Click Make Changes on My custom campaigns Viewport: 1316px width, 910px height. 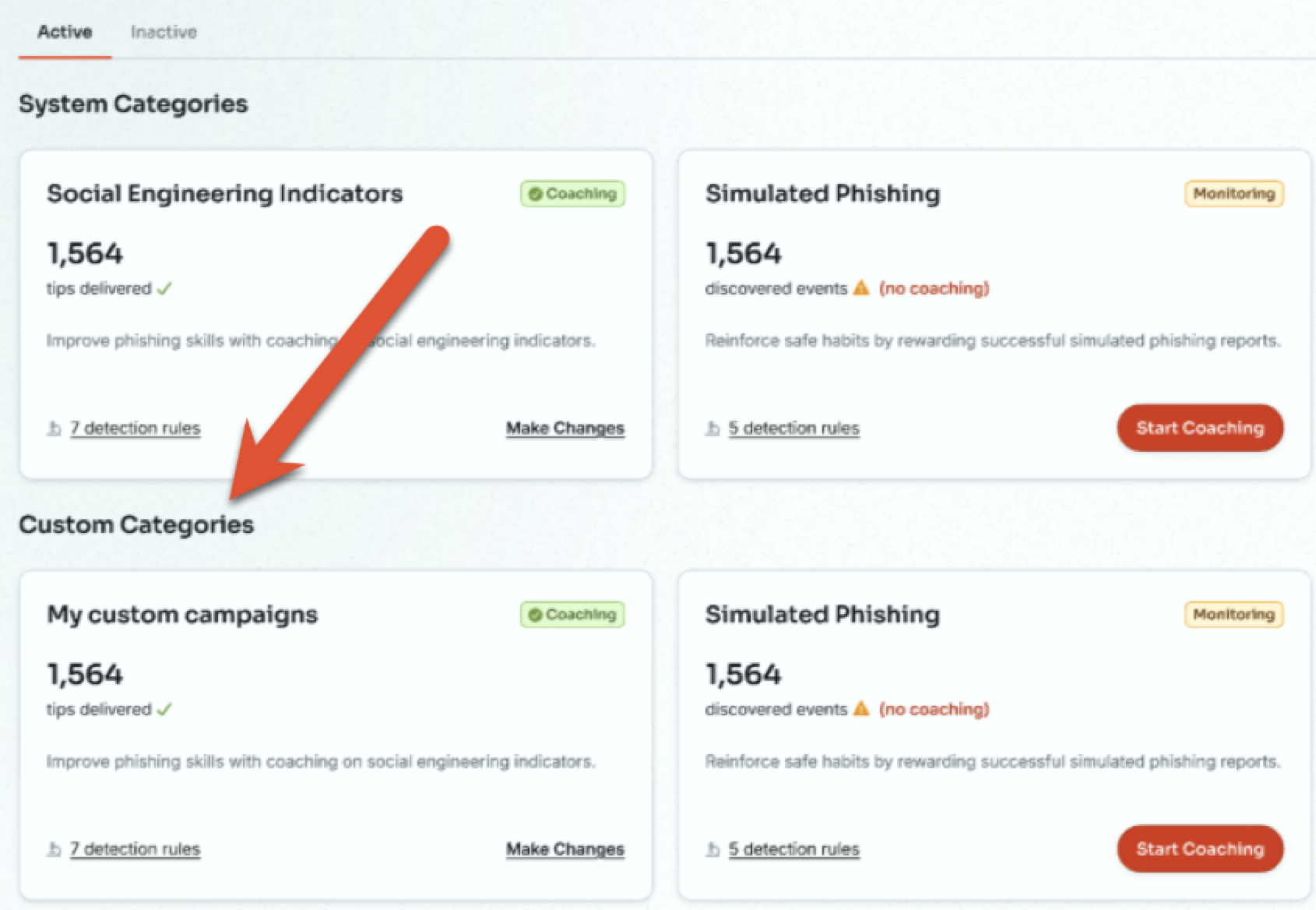[565, 849]
